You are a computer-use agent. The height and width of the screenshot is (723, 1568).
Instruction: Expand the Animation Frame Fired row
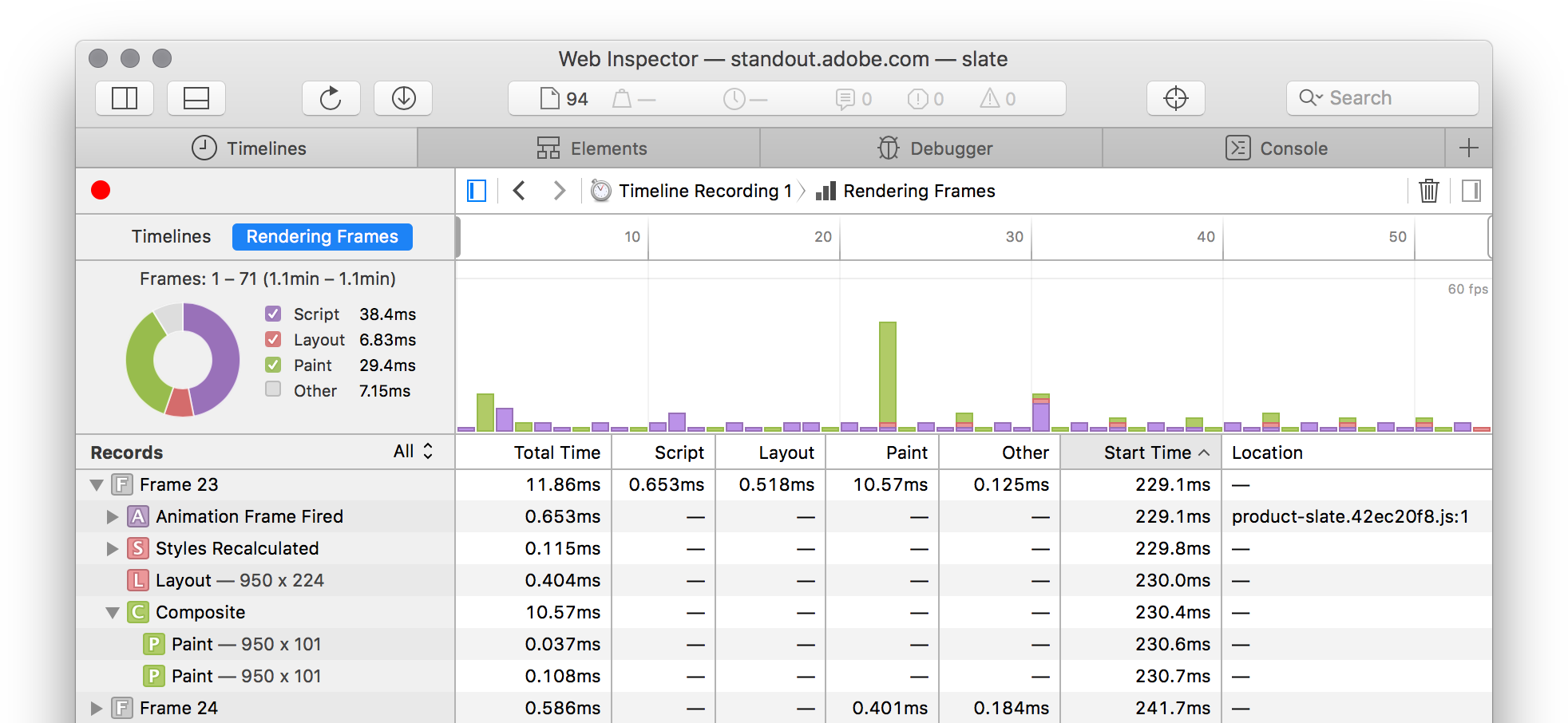[113, 517]
